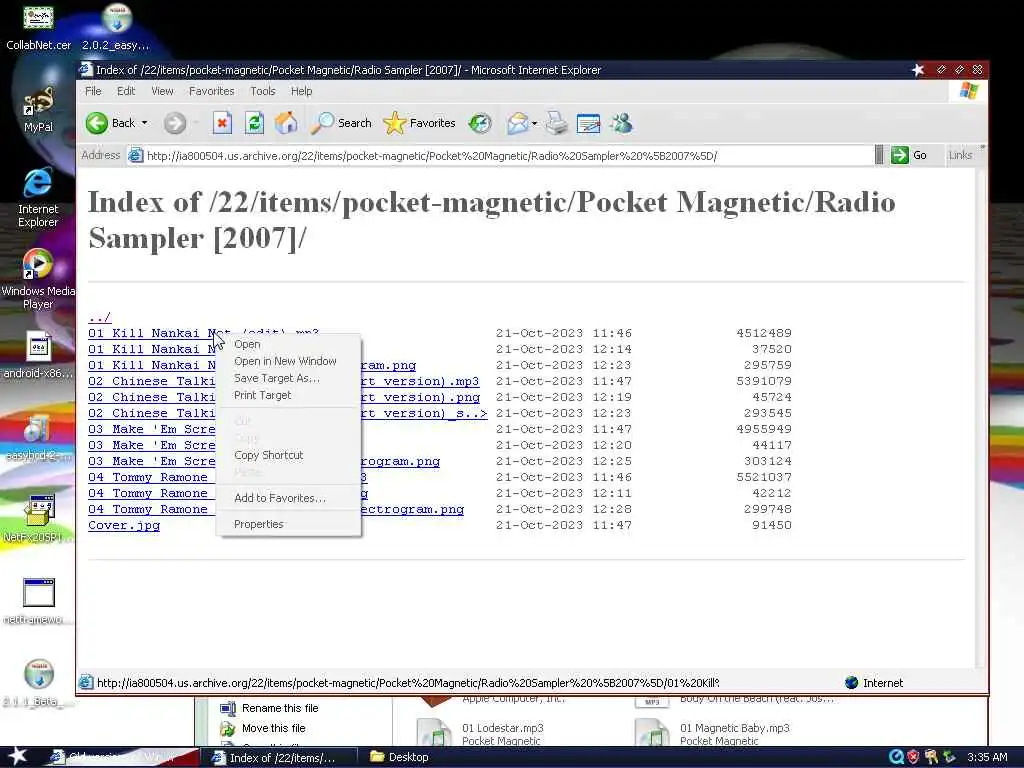
Task: Open the 02 Chinese Talki link sized 5391079
Action: point(152,381)
